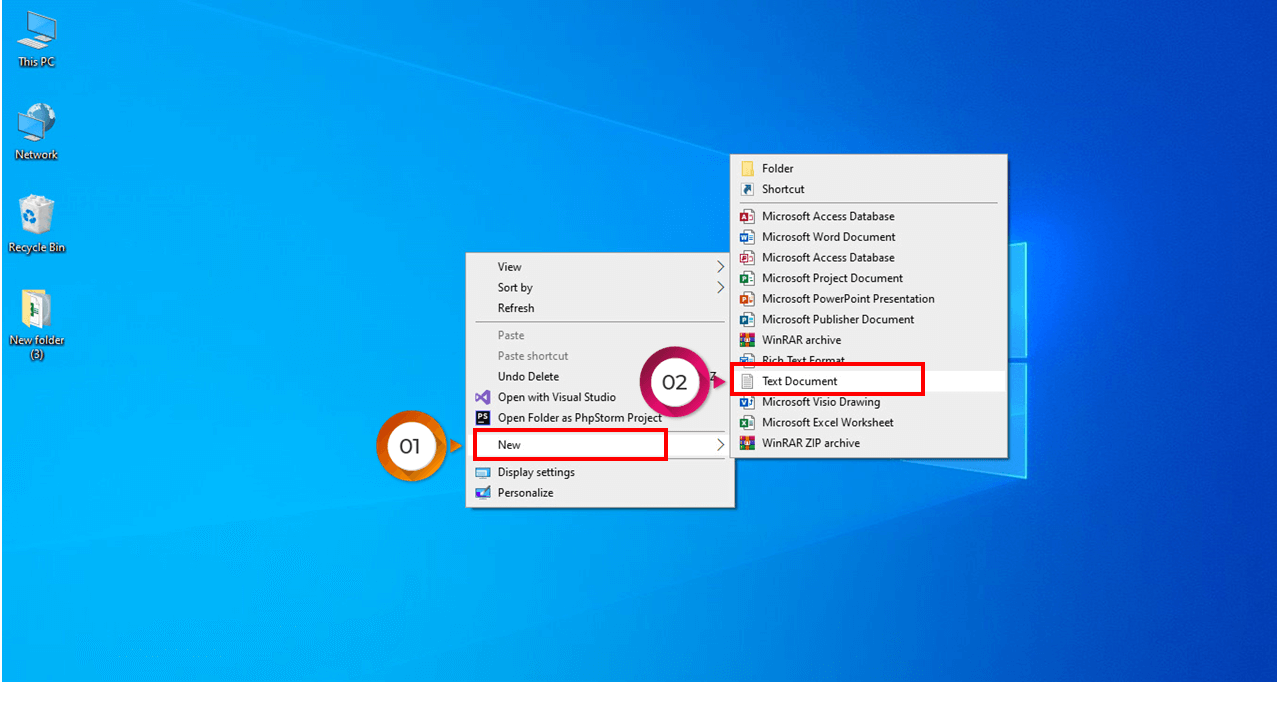Create a new Shortcut from submenu

782,189
